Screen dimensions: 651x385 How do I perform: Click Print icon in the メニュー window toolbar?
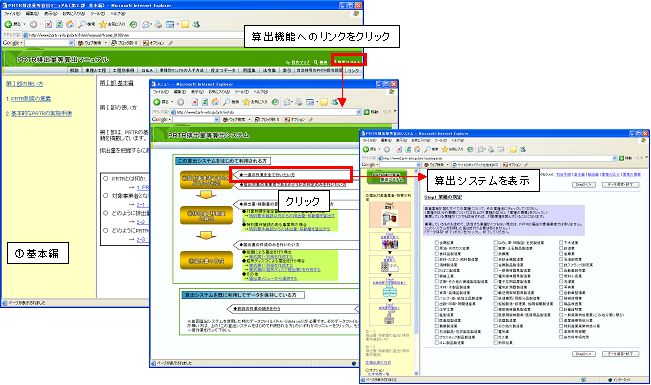click(x=298, y=102)
